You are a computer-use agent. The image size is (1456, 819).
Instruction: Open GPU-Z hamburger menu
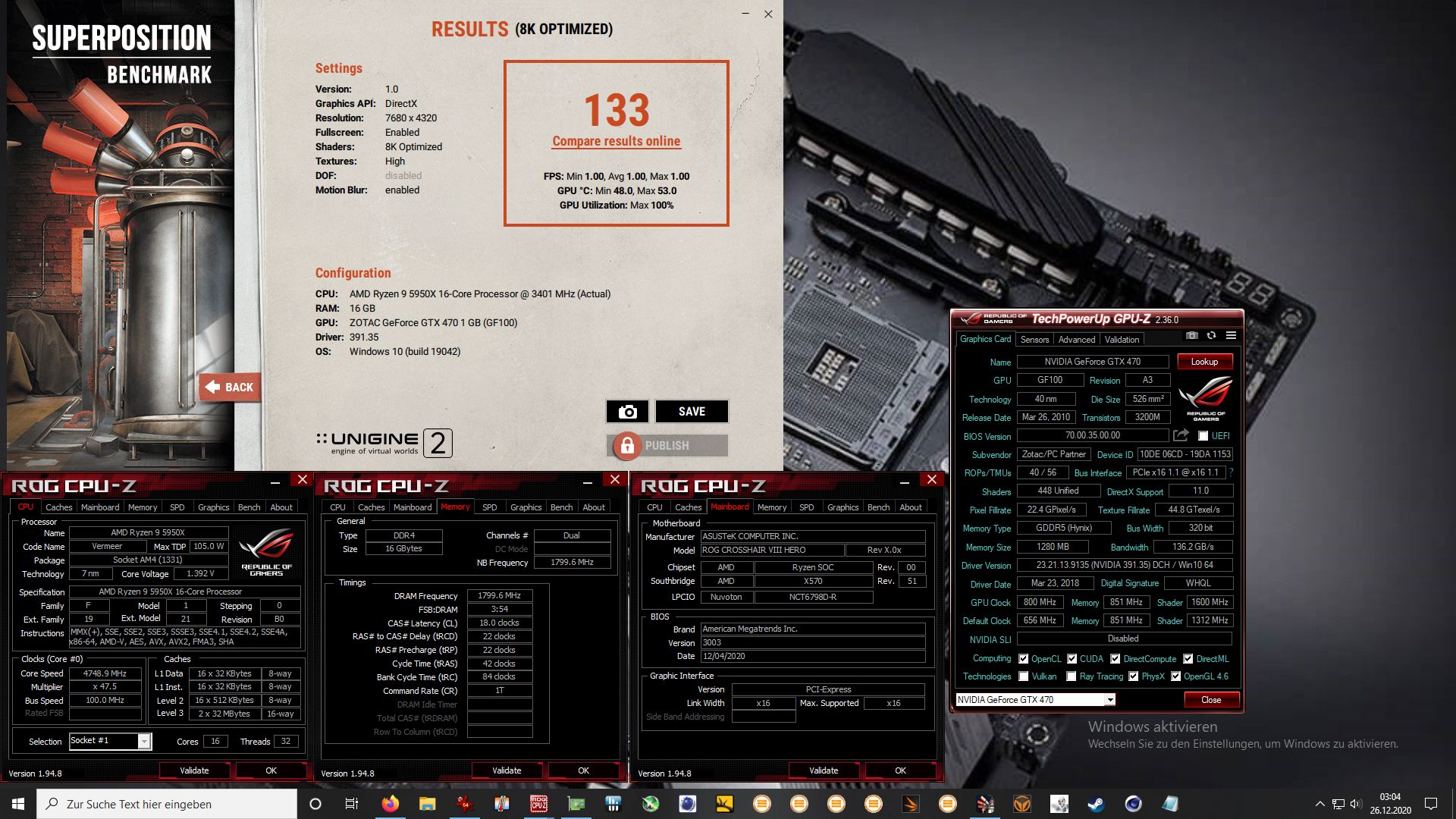tap(1231, 335)
